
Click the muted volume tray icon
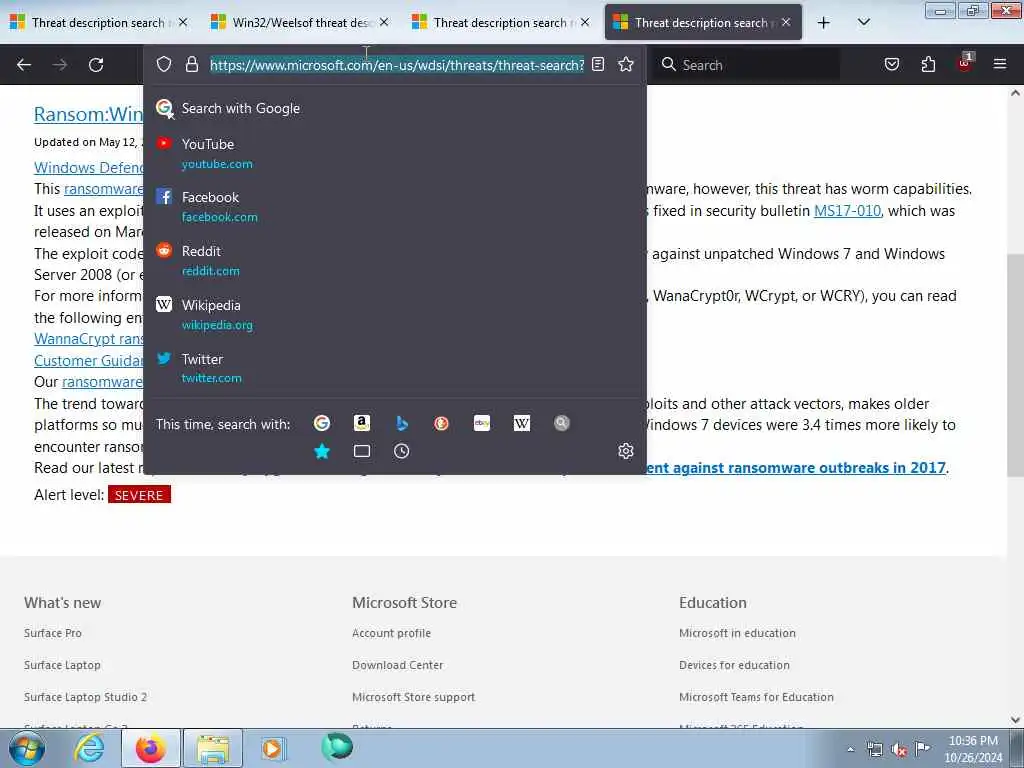tap(899, 750)
